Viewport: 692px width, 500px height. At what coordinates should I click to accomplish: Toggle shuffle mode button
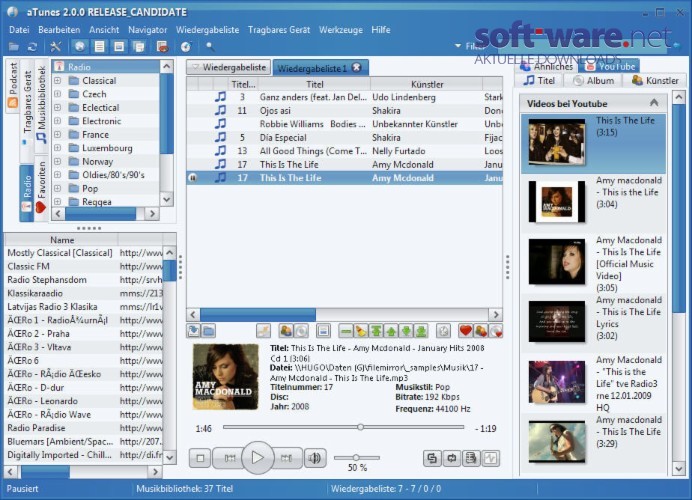click(x=432, y=458)
